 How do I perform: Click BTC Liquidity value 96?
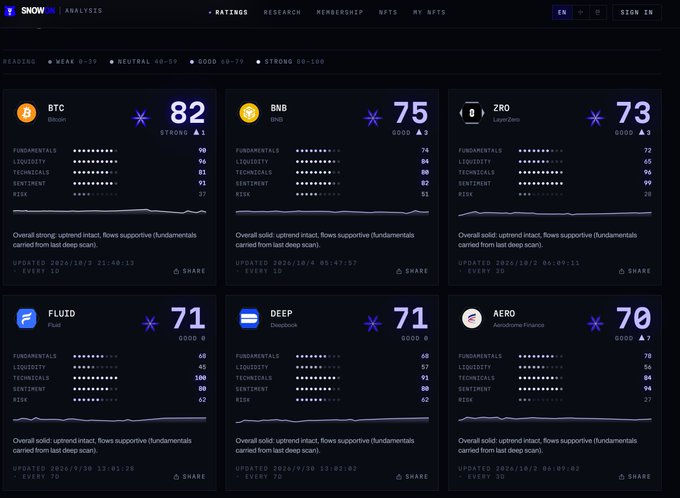tap(202, 161)
